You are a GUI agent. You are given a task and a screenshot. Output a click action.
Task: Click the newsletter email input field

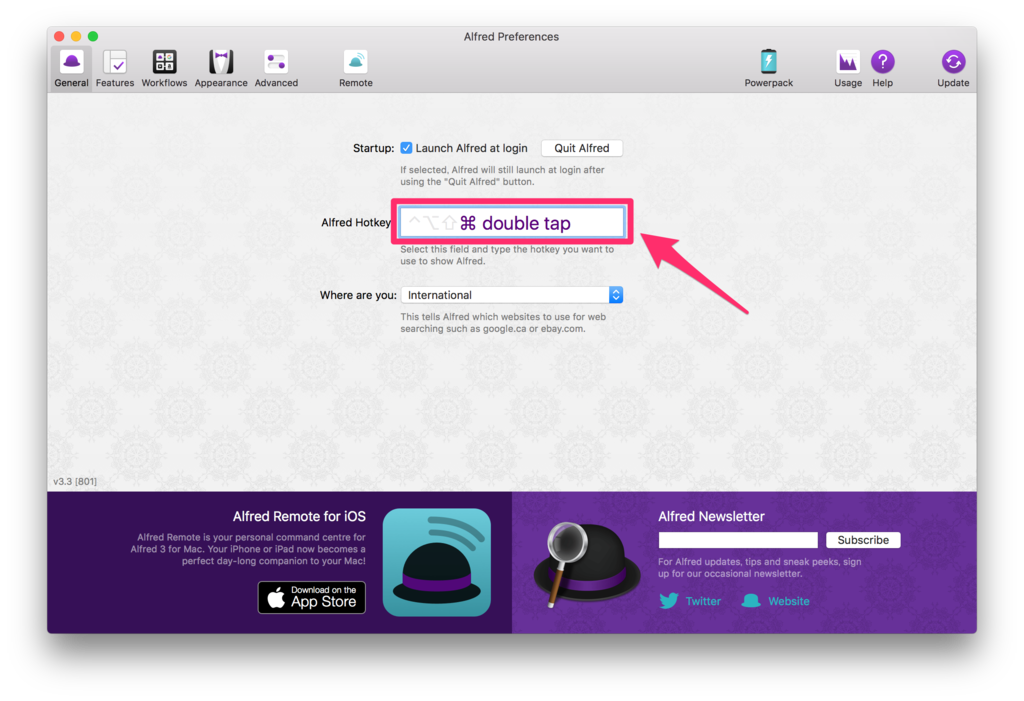(738, 540)
